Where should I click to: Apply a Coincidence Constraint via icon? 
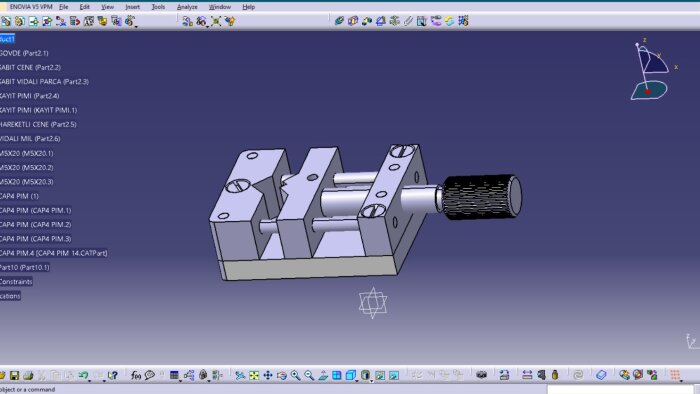click(x=339, y=21)
